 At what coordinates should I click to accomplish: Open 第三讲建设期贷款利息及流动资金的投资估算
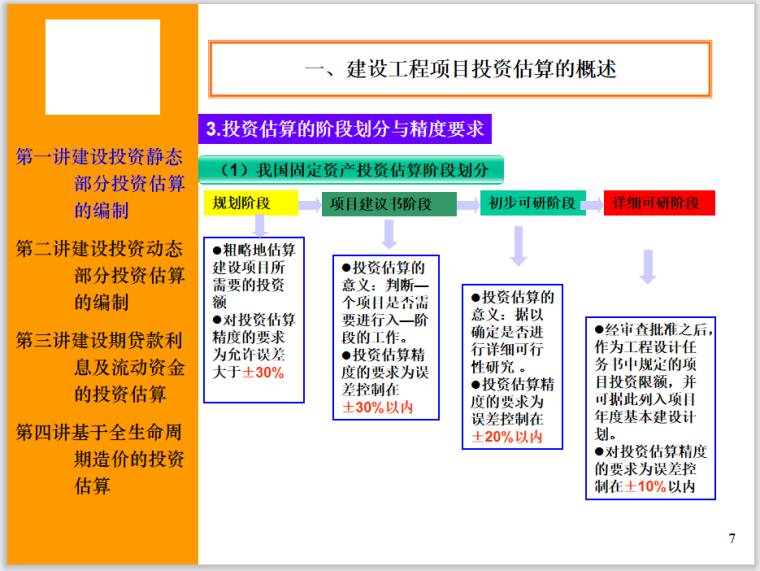[101, 366]
